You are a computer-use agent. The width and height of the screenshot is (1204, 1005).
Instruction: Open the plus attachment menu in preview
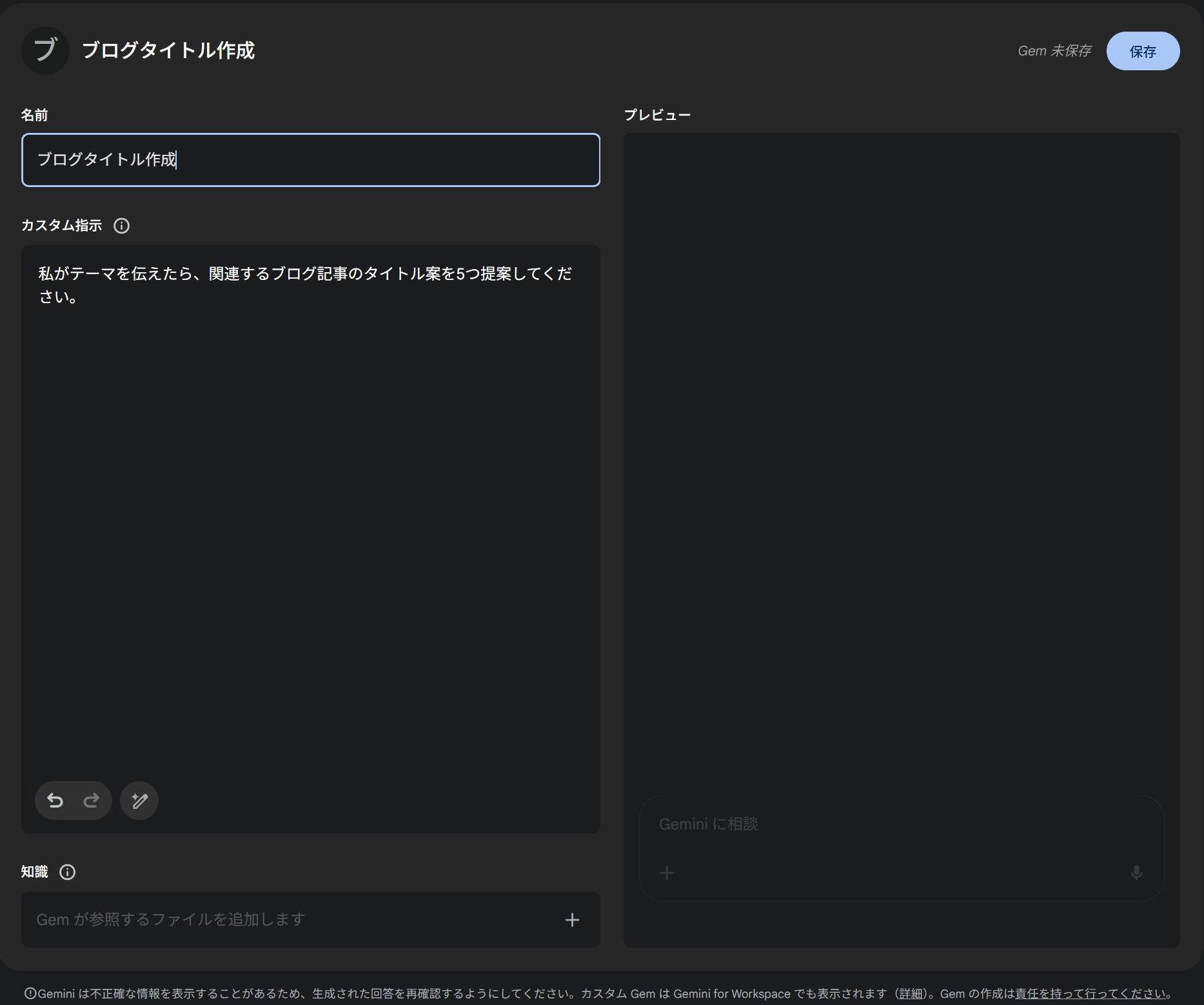pos(667,873)
